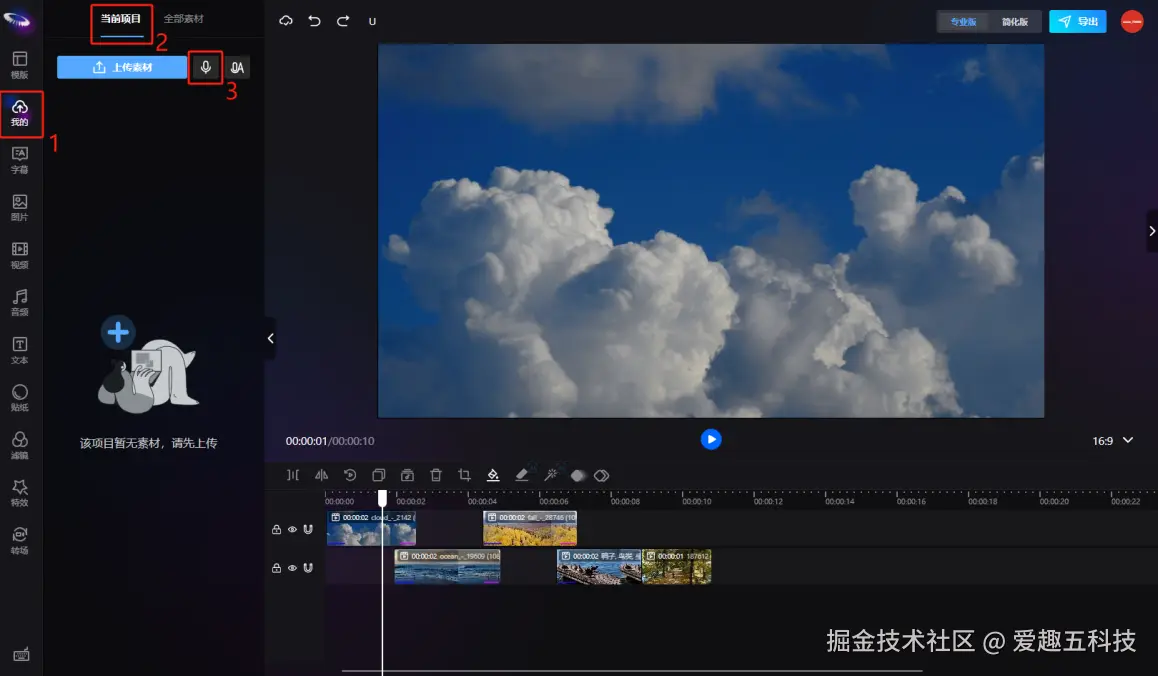Image resolution: width=1158 pixels, height=676 pixels.
Task: Click the 导出 export button
Action: (x=1078, y=21)
